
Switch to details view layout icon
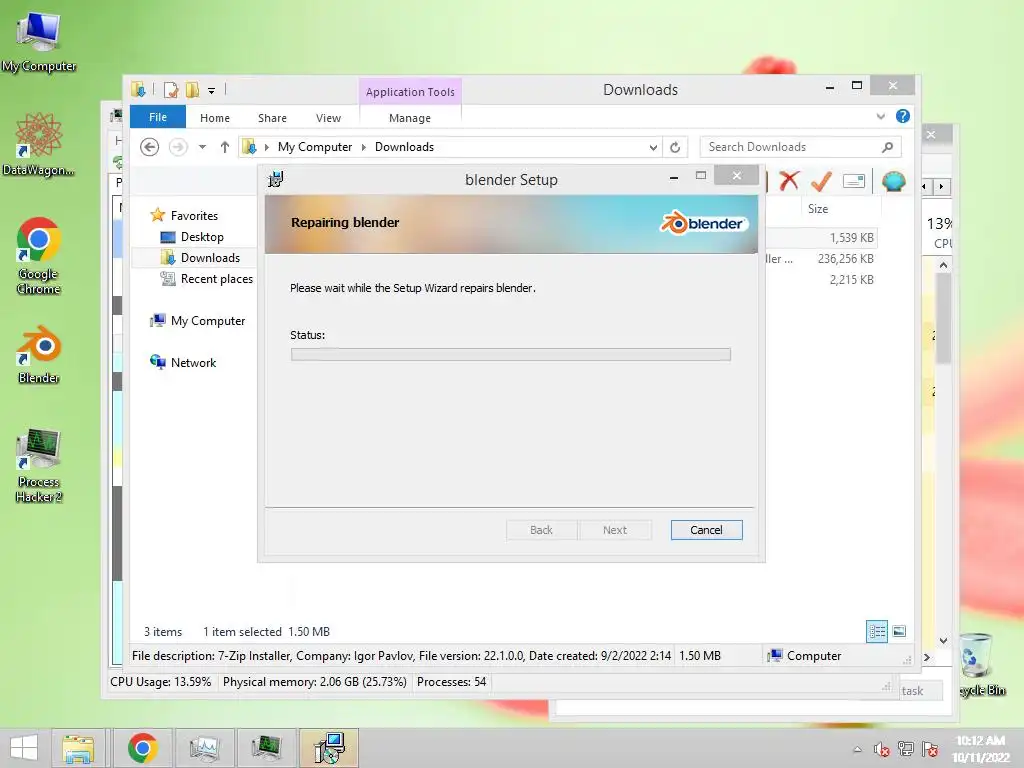coord(876,631)
